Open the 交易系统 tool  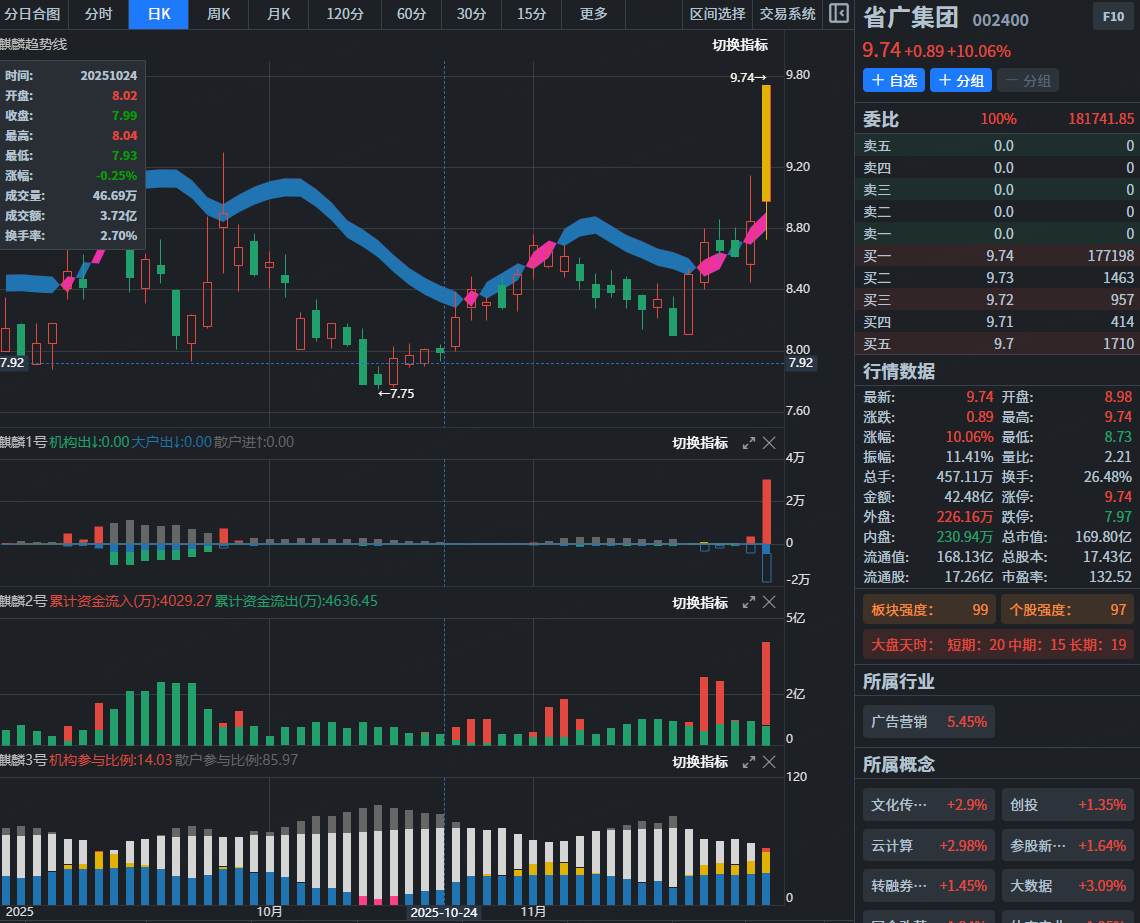[787, 14]
